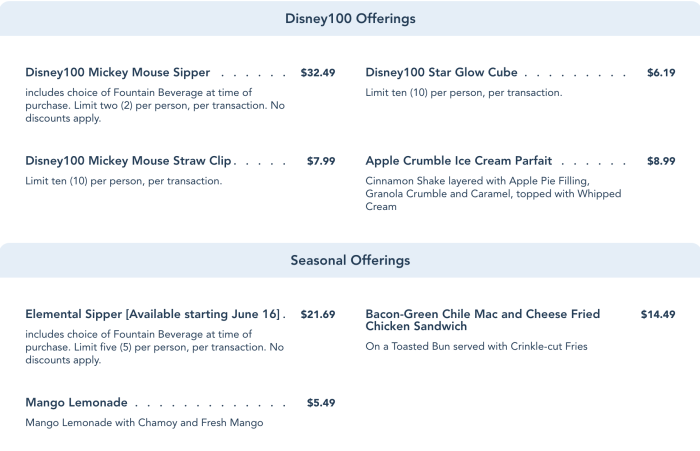Click the $14.49 sandwich price
This screenshot has height=451, width=700.
click(x=658, y=314)
